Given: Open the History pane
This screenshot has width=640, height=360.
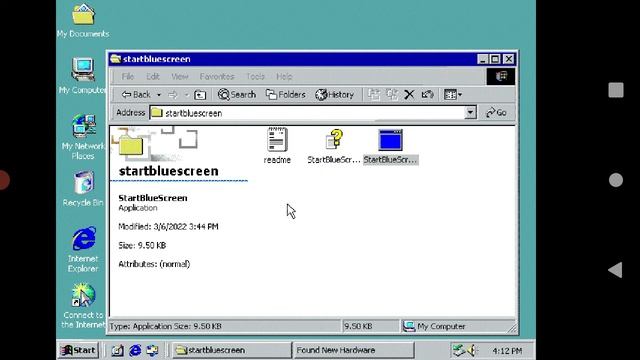Looking at the screenshot, I should tap(334, 95).
